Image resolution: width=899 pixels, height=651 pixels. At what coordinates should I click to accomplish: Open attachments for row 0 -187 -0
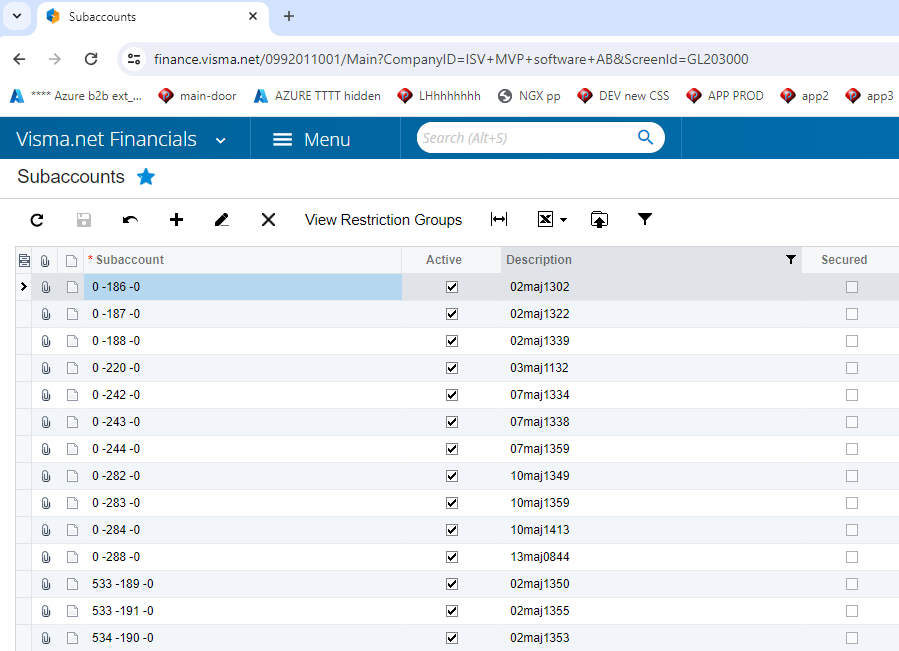46,314
